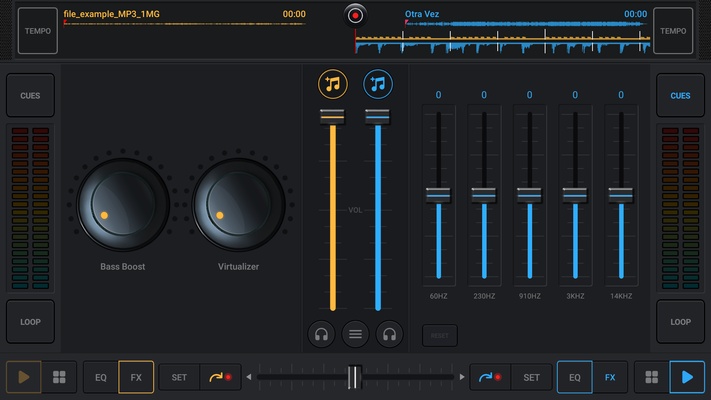
Task: Click the 60HZ gain value 0
Action: pyautogui.click(x=438, y=95)
